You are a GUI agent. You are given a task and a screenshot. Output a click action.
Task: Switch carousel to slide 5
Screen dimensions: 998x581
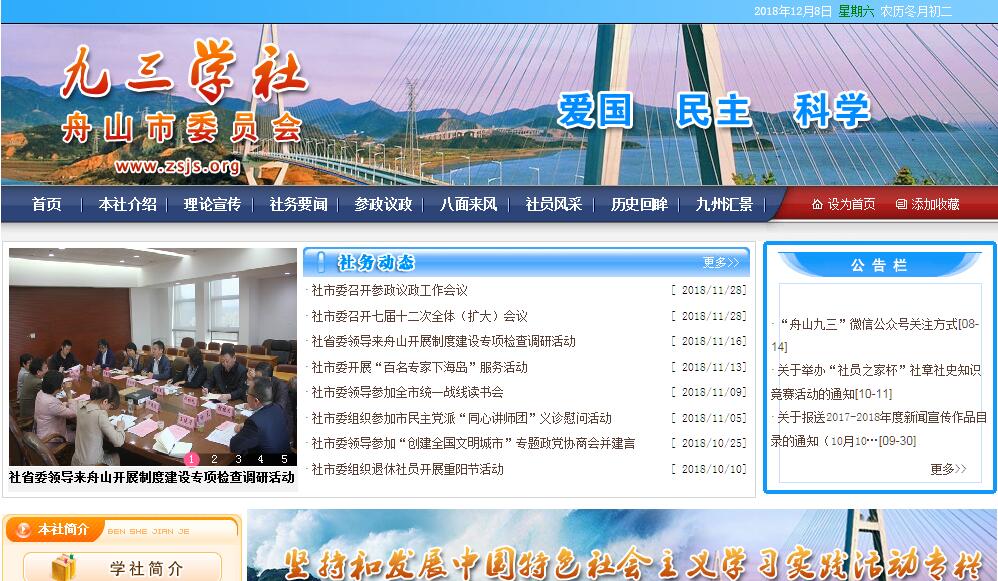coord(284,459)
